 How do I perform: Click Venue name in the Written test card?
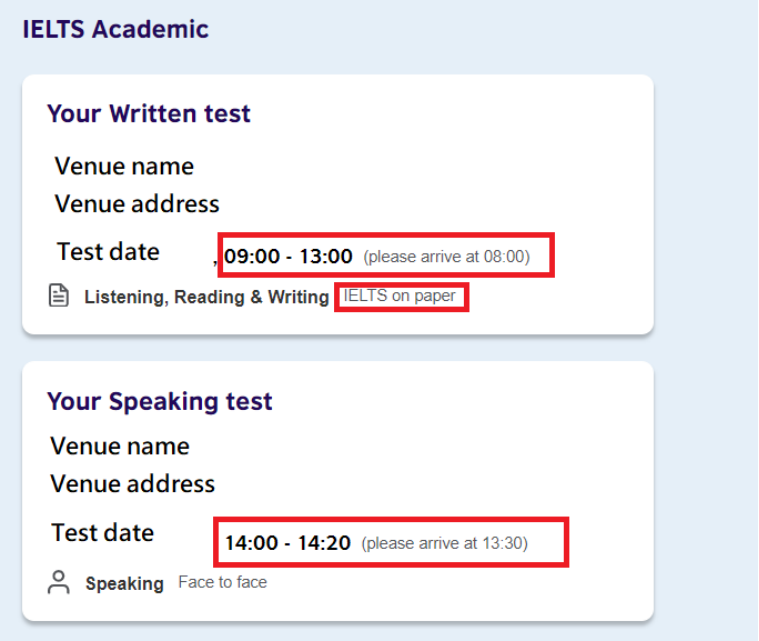click(124, 166)
